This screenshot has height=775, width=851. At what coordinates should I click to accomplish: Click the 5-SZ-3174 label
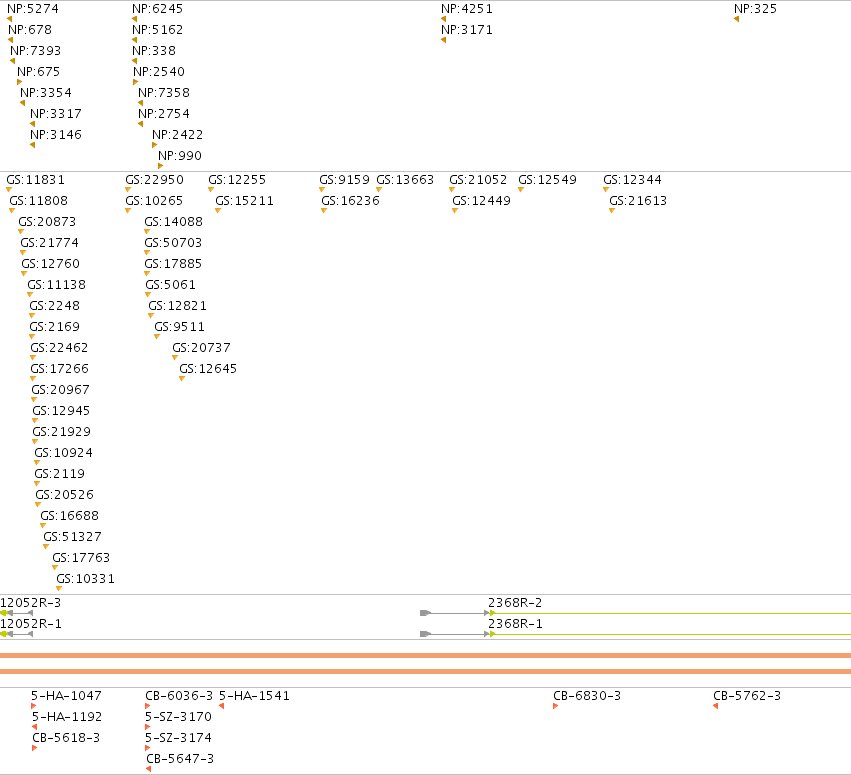[179, 738]
